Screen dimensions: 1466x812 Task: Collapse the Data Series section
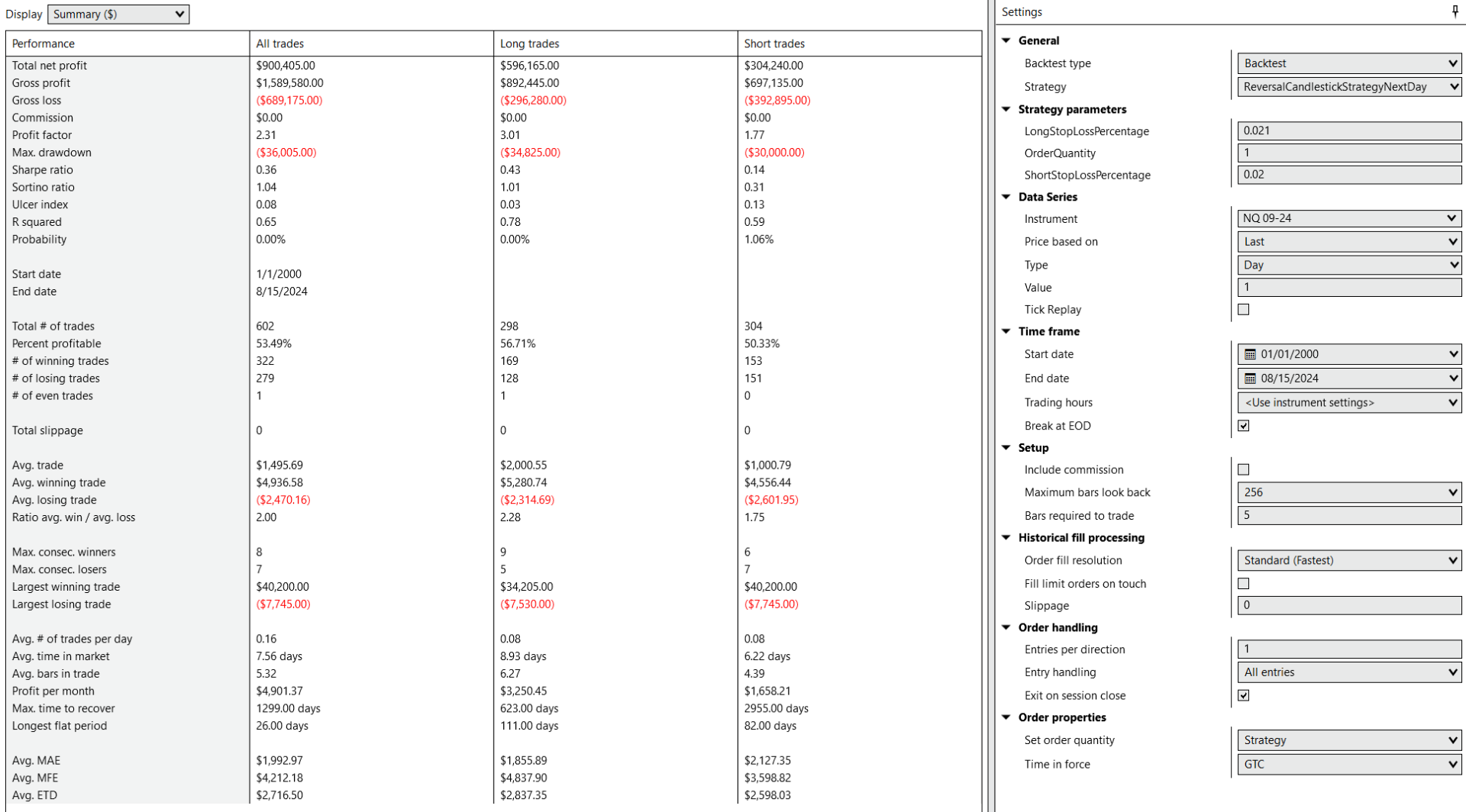click(1006, 197)
